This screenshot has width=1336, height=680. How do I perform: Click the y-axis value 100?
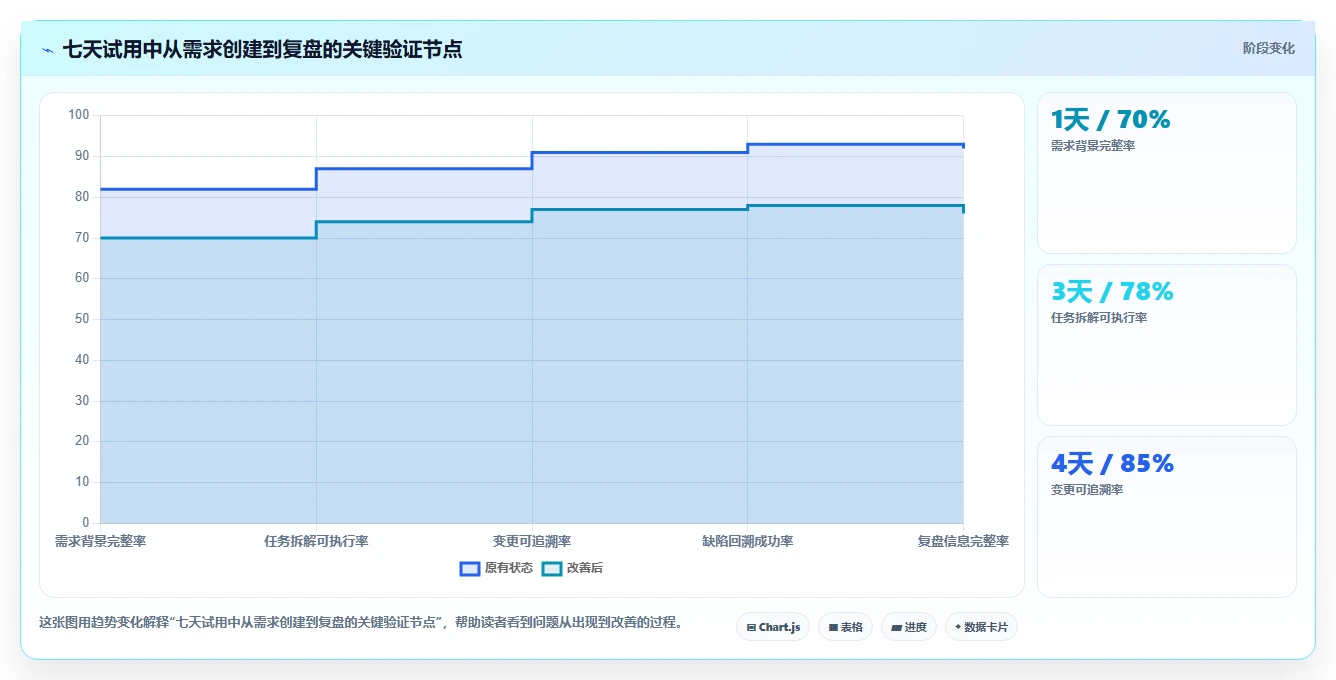click(79, 115)
